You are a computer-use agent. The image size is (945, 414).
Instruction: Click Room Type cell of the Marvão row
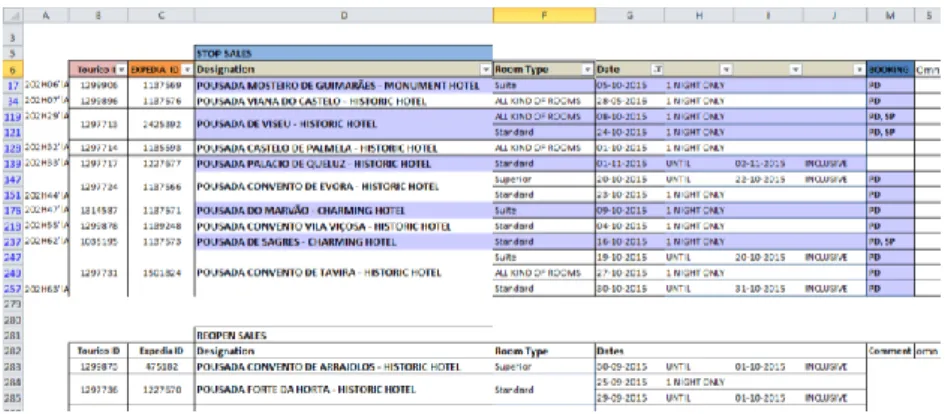pyautogui.click(x=544, y=211)
